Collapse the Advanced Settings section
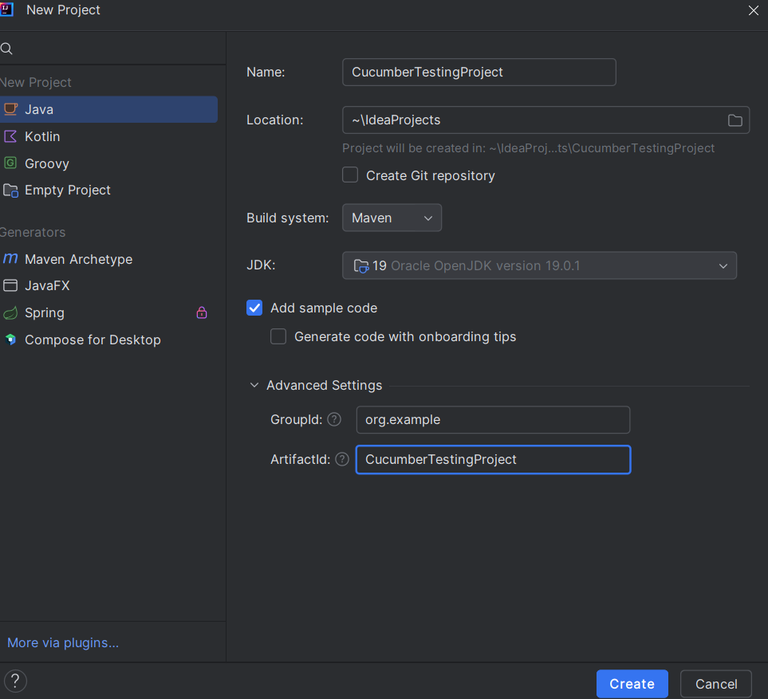This screenshot has height=699, width=768. (x=255, y=385)
